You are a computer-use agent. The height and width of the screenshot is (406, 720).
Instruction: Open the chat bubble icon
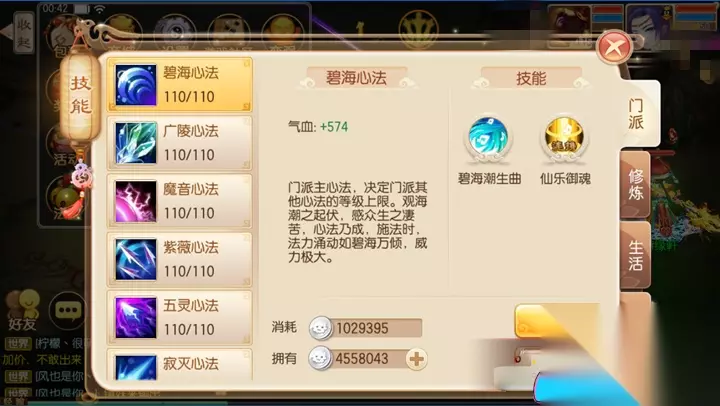(67, 311)
